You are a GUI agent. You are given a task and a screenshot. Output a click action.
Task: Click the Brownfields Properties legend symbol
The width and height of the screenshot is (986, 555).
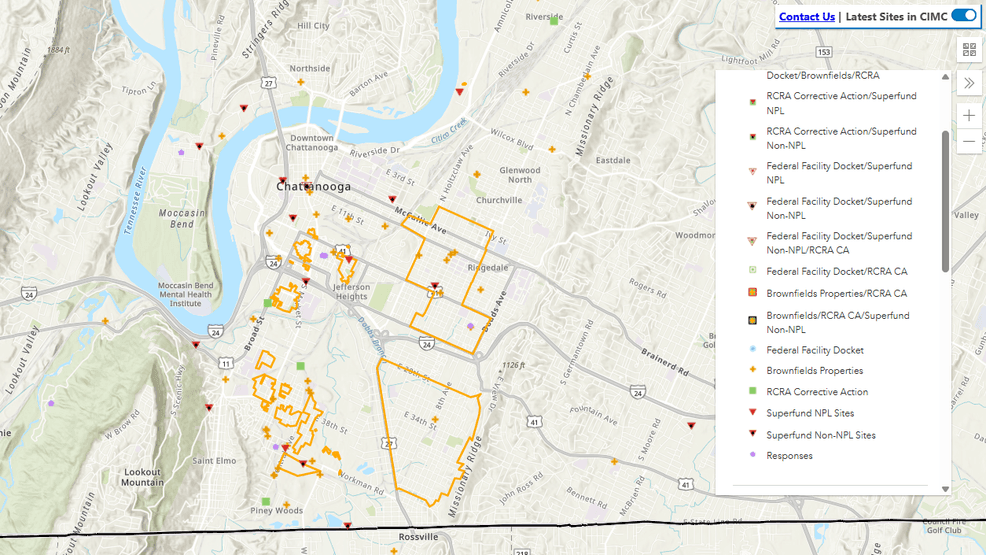[x=751, y=371]
